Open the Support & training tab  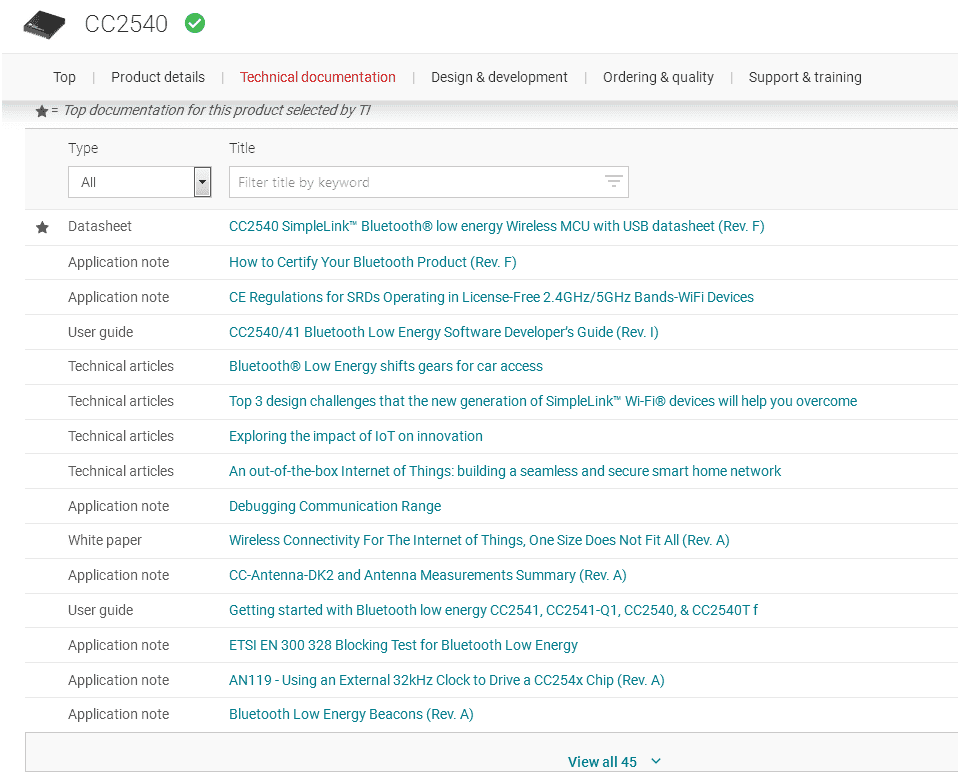point(805,77)
